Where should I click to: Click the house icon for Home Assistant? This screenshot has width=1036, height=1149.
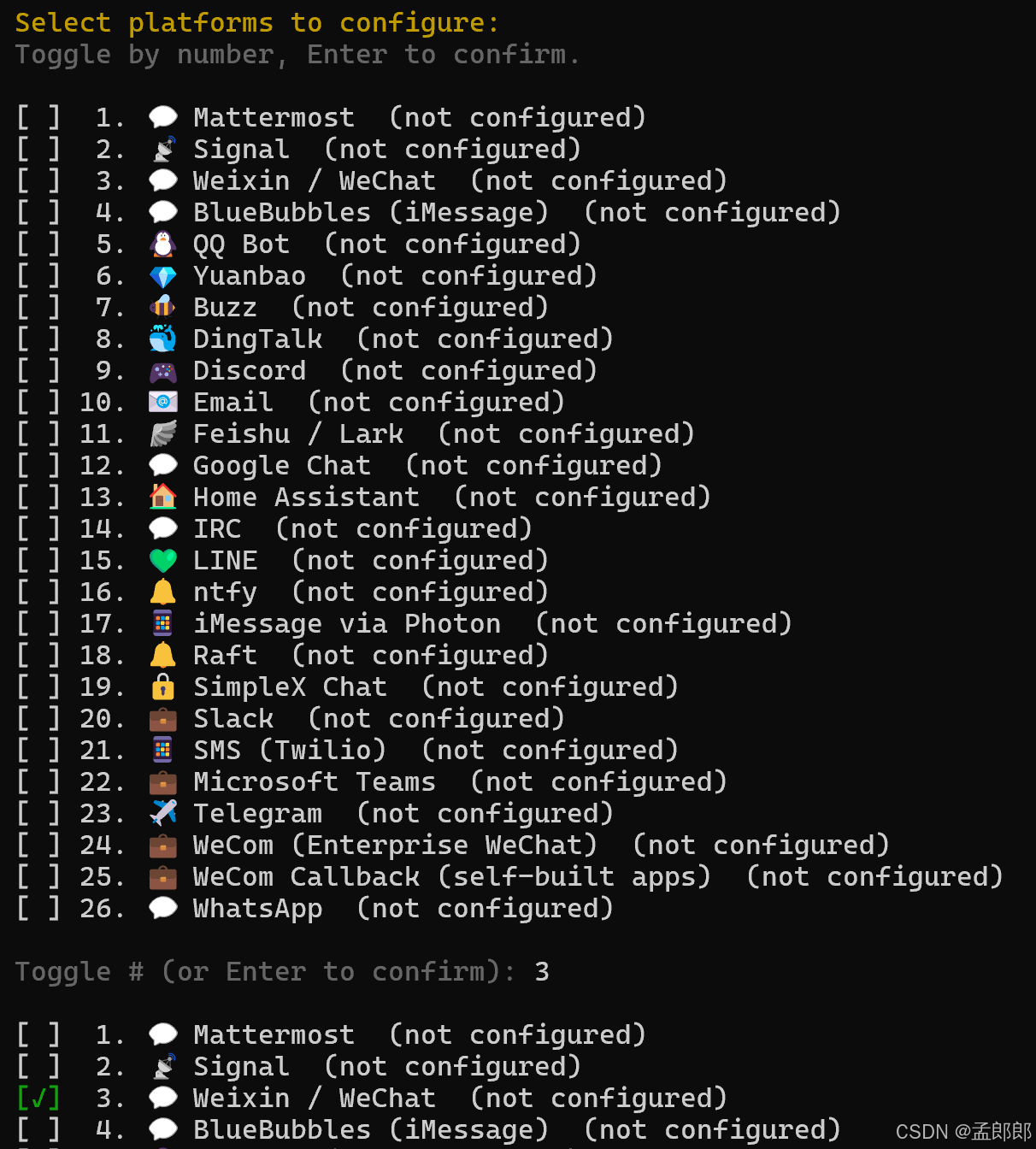coord(162,497)
